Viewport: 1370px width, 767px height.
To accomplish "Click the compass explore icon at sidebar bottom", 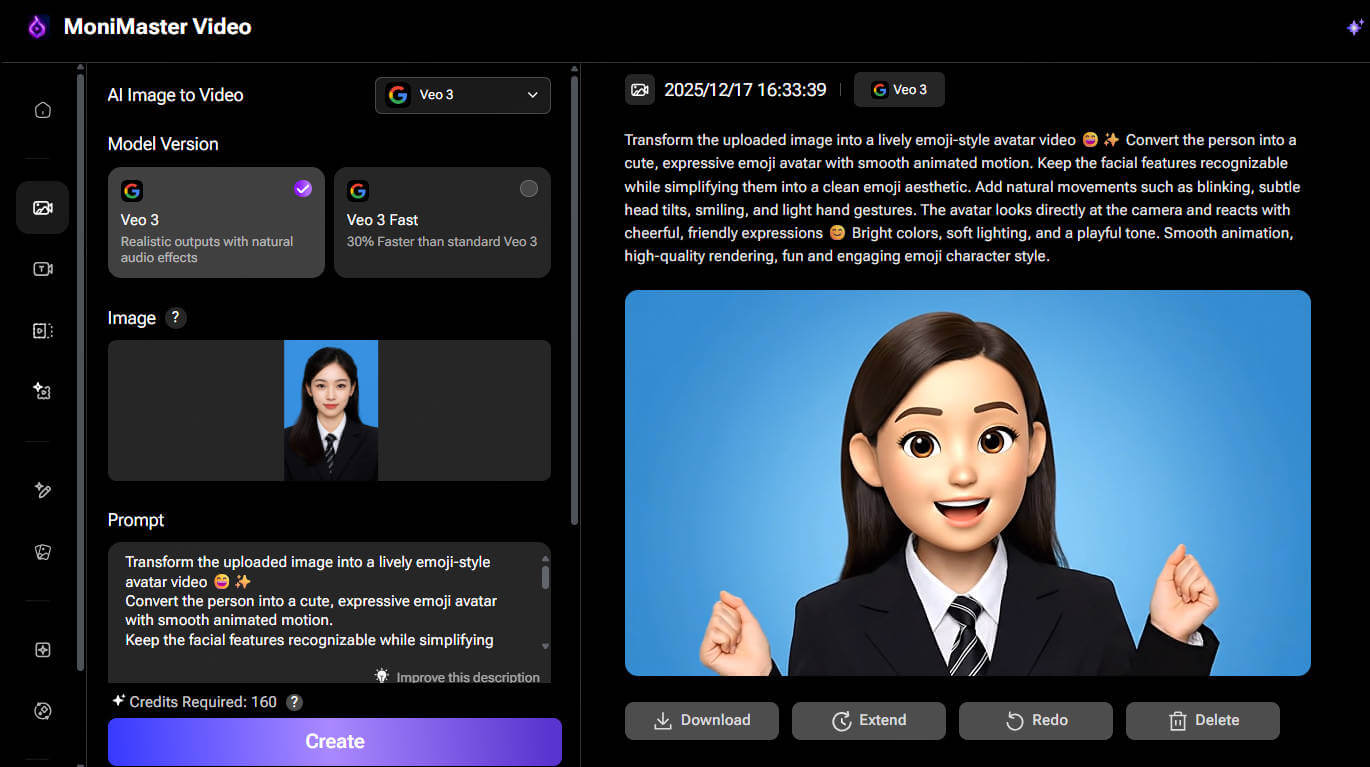I will click(42, 710).
